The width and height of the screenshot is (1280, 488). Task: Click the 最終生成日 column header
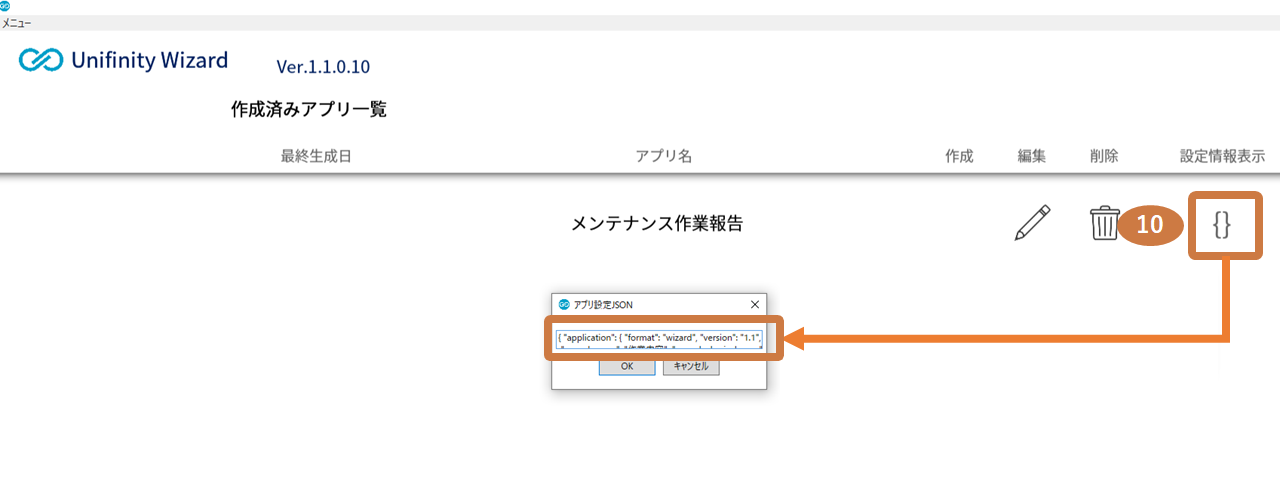click(316, 156)
